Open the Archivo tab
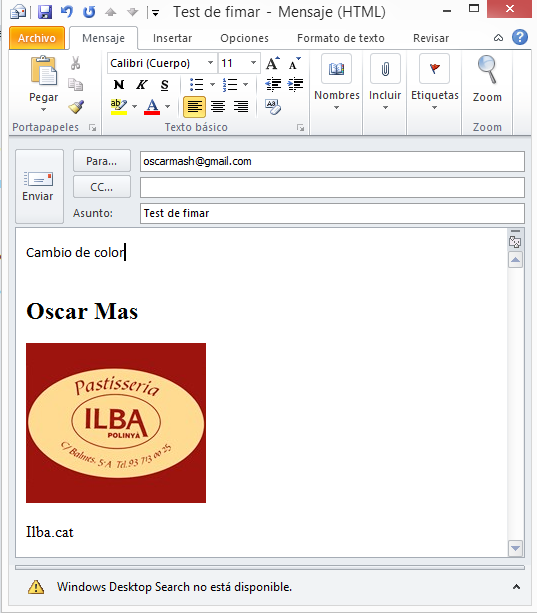537x613 pixels. pos(37,38)
